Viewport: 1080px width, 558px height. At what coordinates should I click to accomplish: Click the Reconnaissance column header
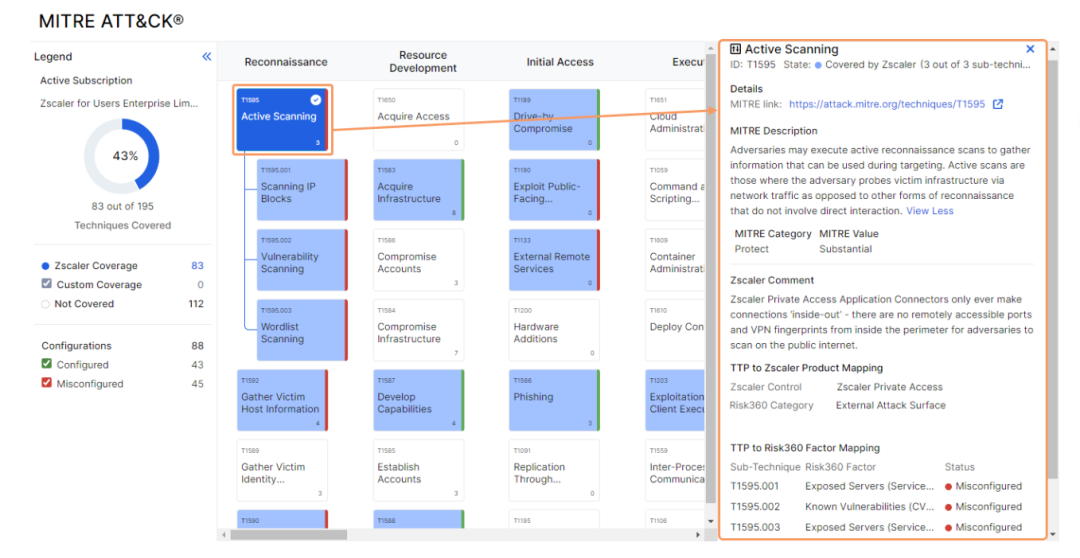coord(286,62)
